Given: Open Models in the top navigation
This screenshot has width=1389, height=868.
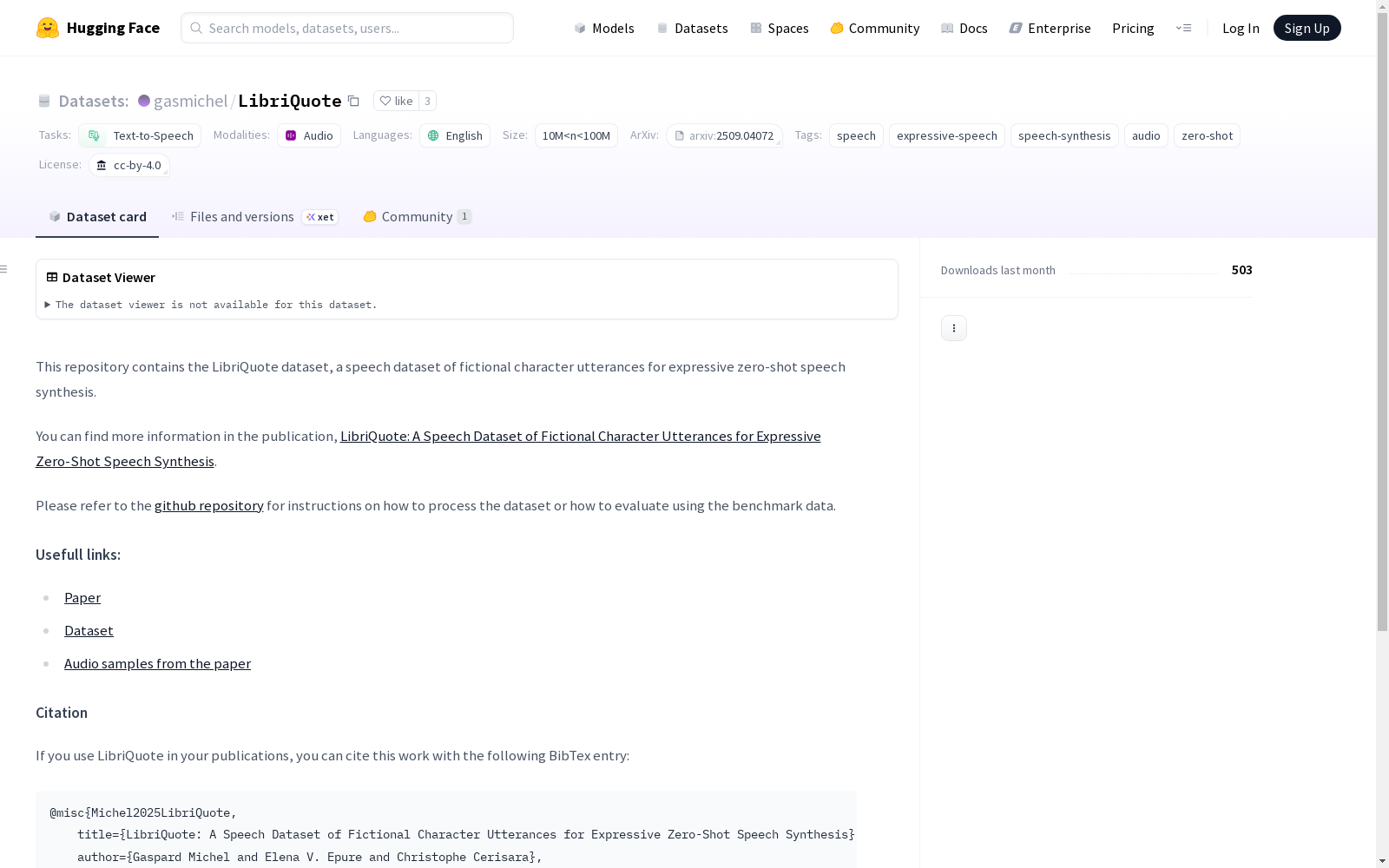Looking at the screenshot, I should [x=604, y=28].
